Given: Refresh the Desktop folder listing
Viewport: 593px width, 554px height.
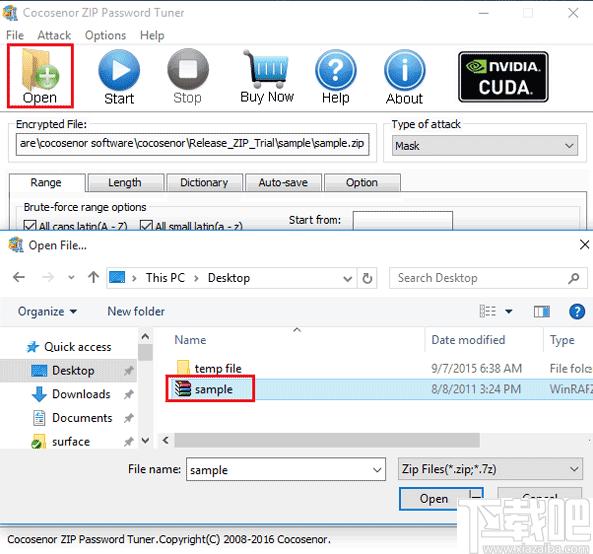Looking at the screenshot, I should (367, 278).
